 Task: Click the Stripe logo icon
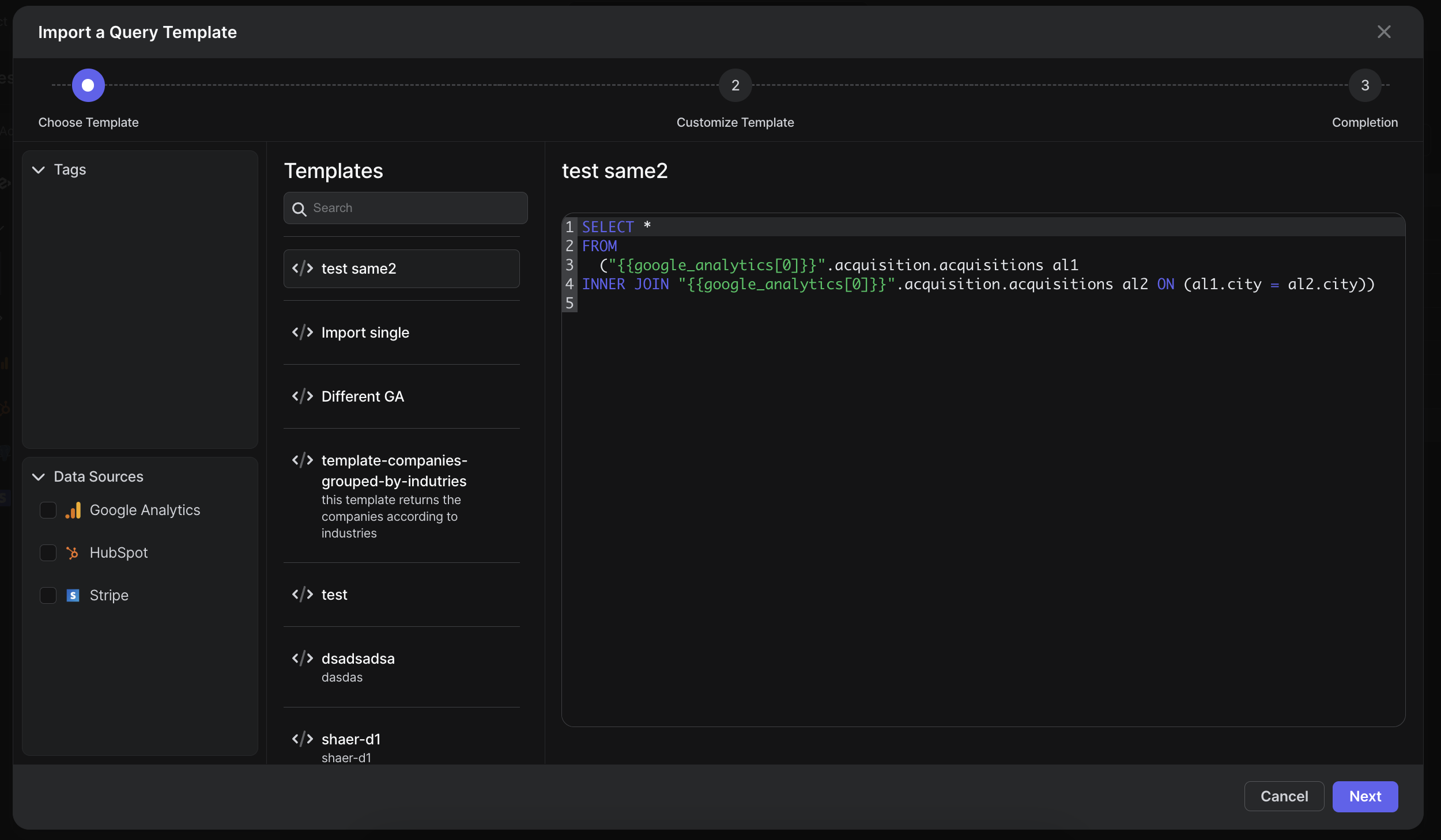[73, 596]
